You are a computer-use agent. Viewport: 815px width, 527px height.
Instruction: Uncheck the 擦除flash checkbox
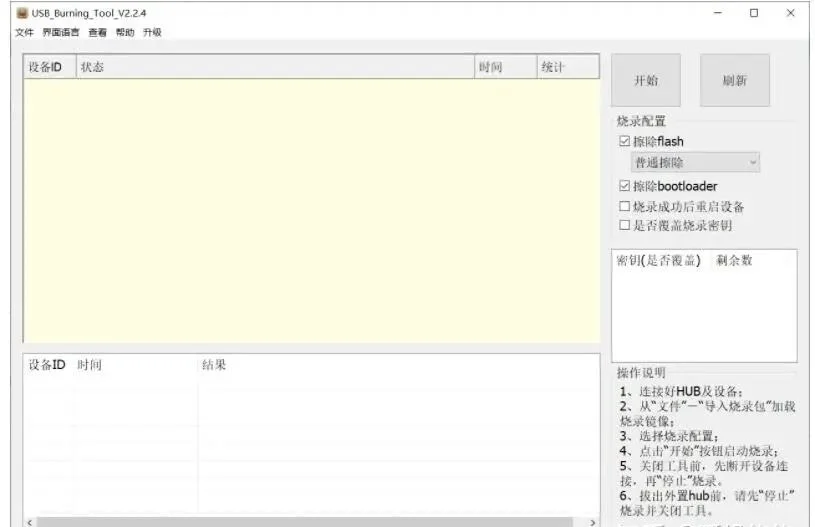625,141
